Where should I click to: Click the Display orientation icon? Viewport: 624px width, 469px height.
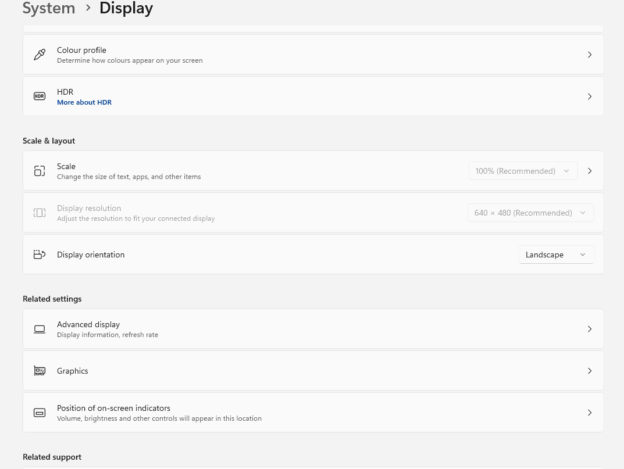pyautogui.click(x=39, y=255)
